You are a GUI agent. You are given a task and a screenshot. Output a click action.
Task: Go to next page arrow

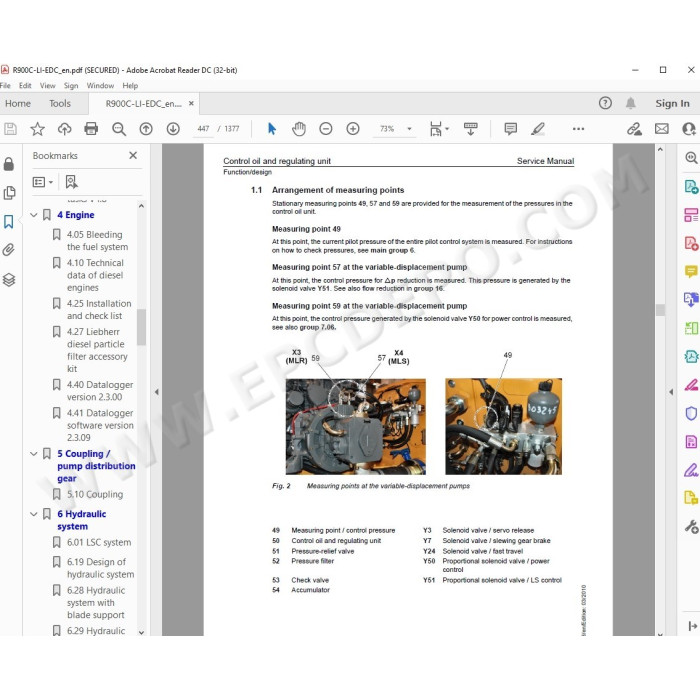click(x=173, y=129)
